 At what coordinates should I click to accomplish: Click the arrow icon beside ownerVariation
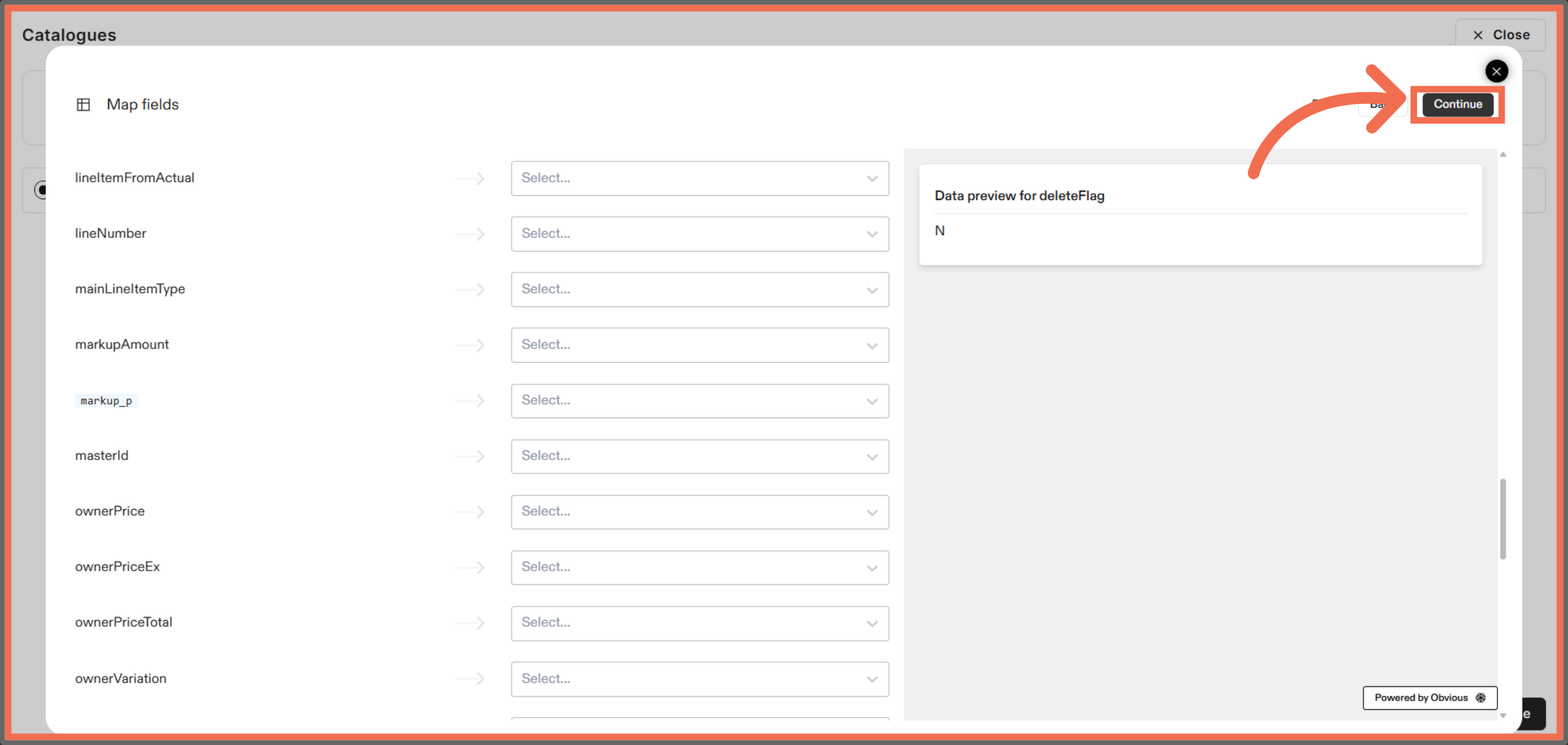tap(471, 679)
